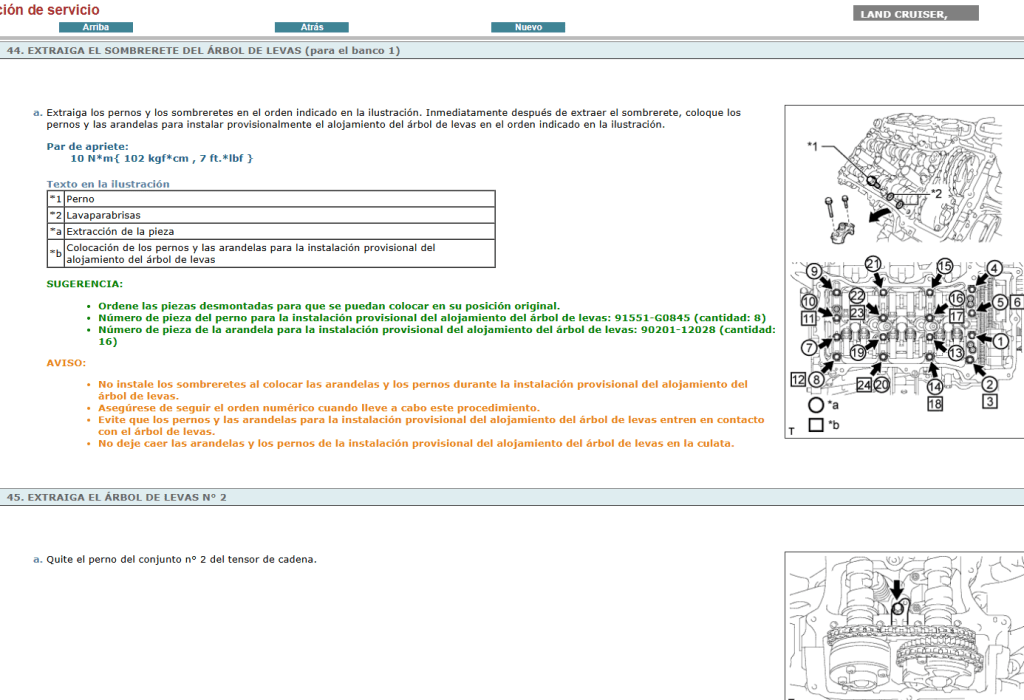Viewport: 1024px width, 700px height.
Task: Click the *1 Perno table row
Action: [270, 199]
